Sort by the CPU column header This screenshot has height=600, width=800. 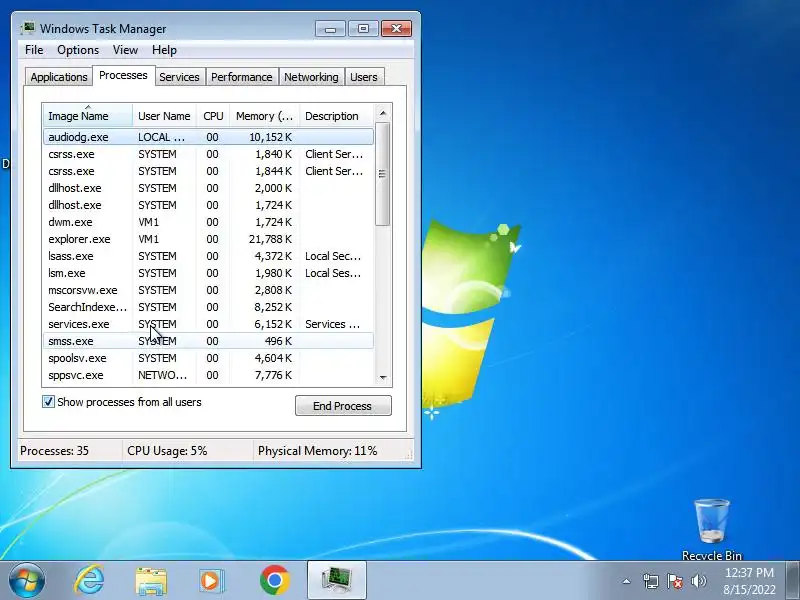[213, 116]
